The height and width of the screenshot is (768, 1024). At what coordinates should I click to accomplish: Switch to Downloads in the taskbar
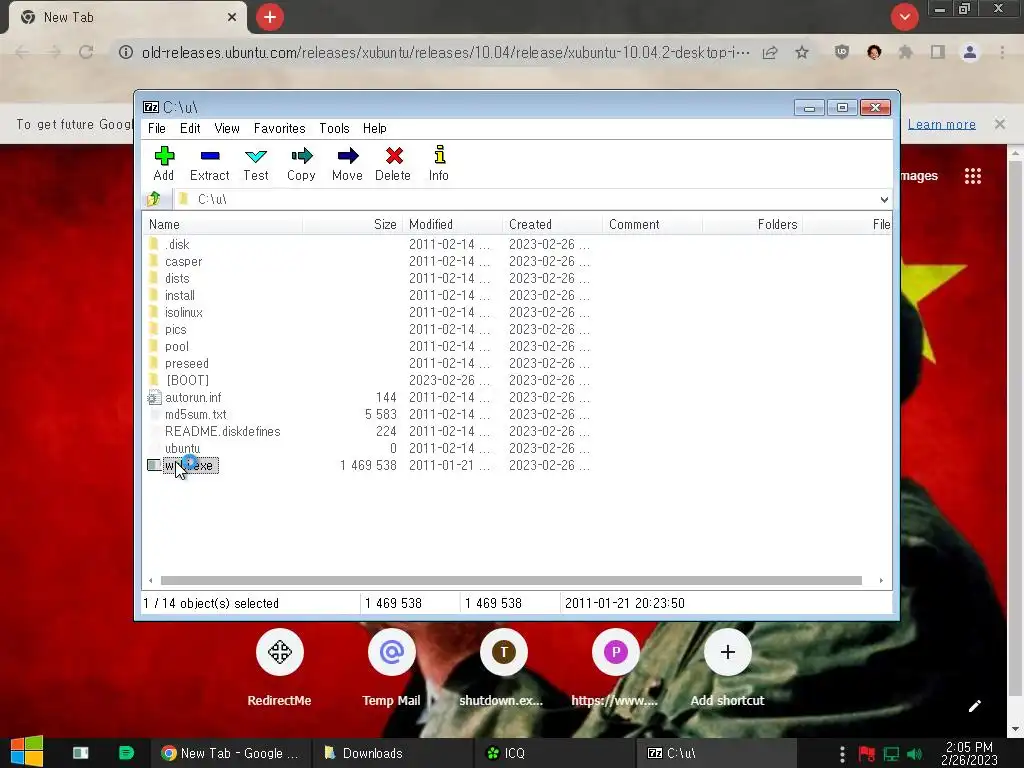[392, 753]
